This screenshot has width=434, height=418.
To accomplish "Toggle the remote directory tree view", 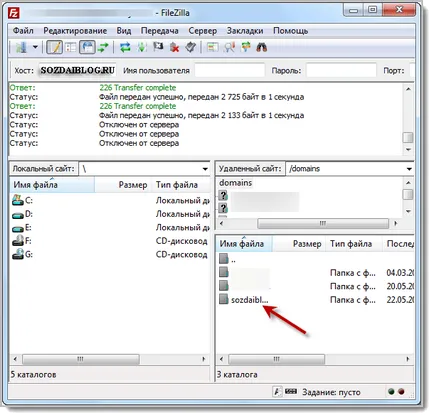I will pyautogui.click(x=87, y=48).
